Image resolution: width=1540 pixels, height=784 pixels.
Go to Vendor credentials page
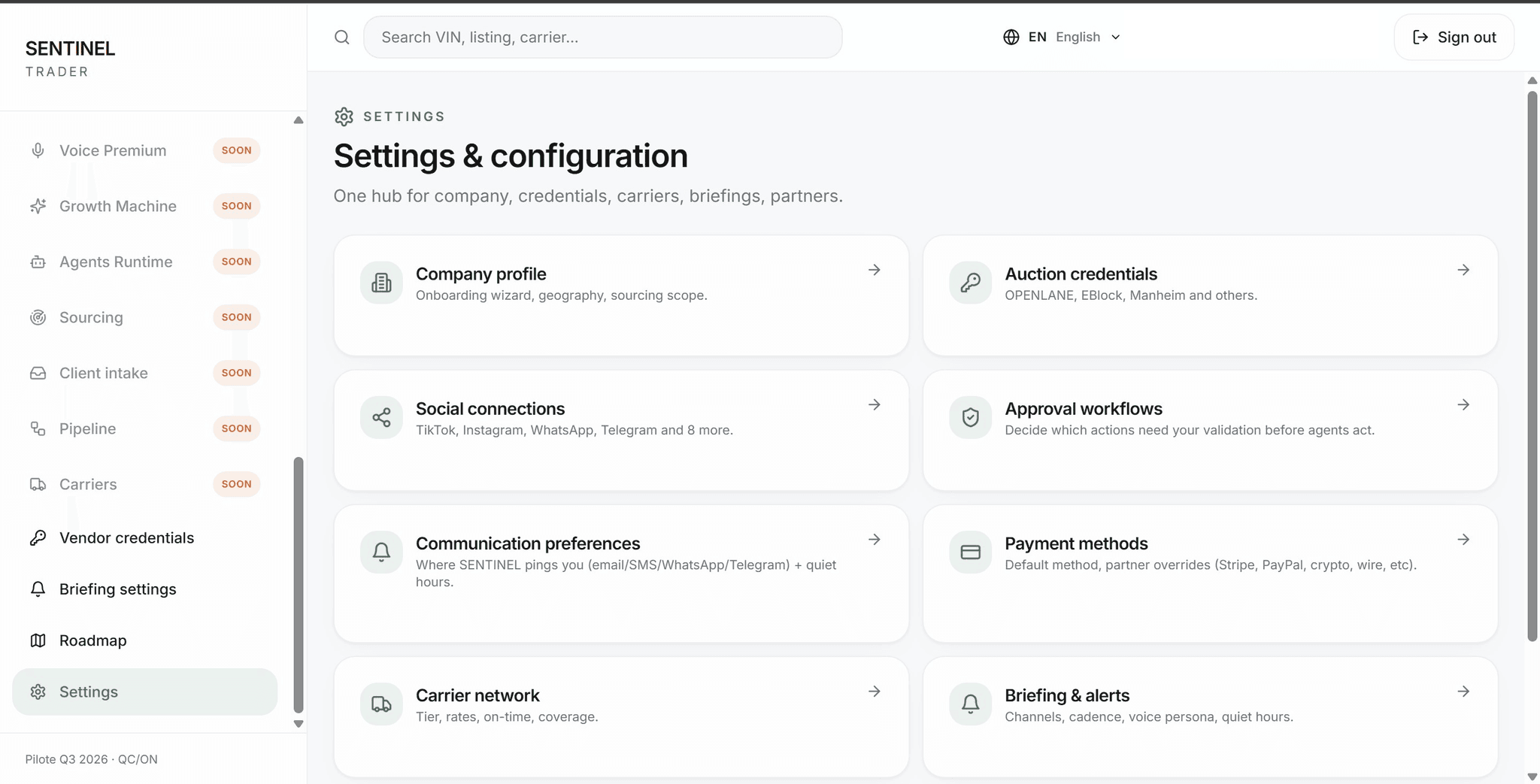click(x=144, y=537)
